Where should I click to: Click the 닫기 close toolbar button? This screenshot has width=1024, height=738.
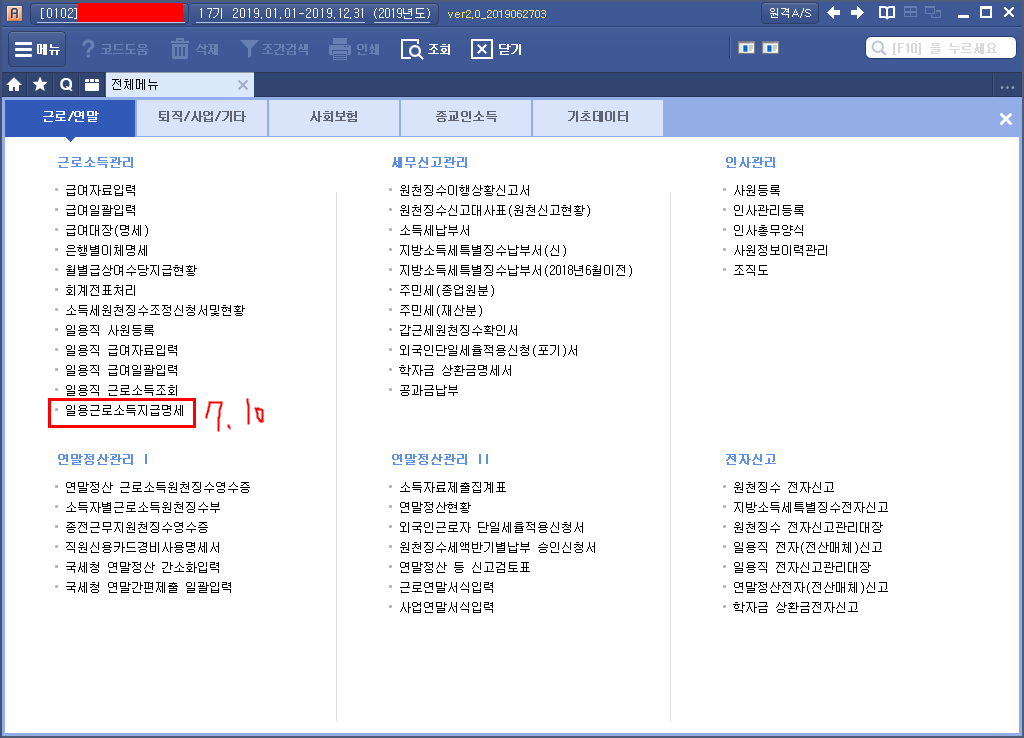pyautogui.click(x=496, y=49)
